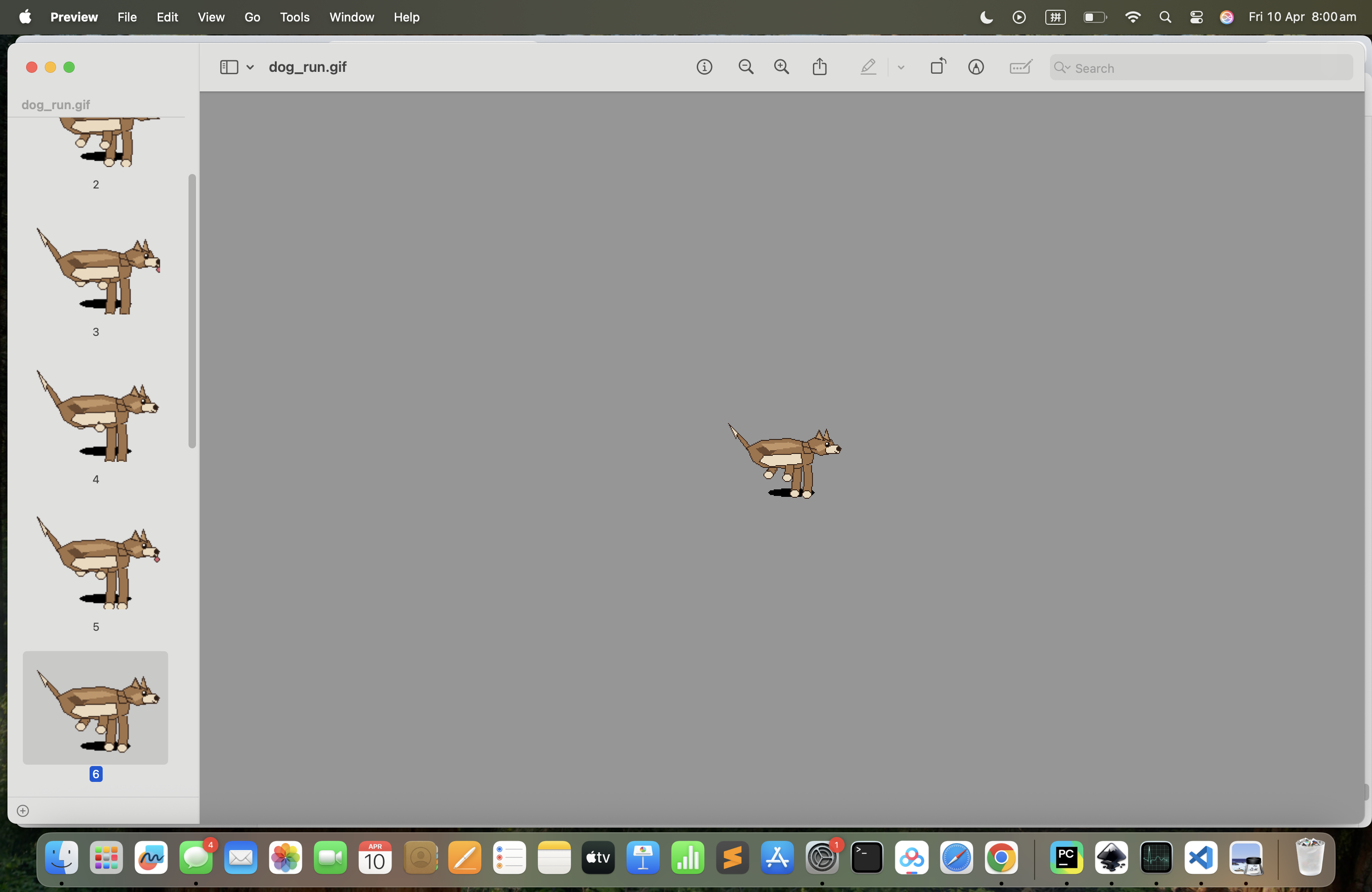Open the Apple menu
Screen dimensions: 1372x892
[x=25, y=17]
